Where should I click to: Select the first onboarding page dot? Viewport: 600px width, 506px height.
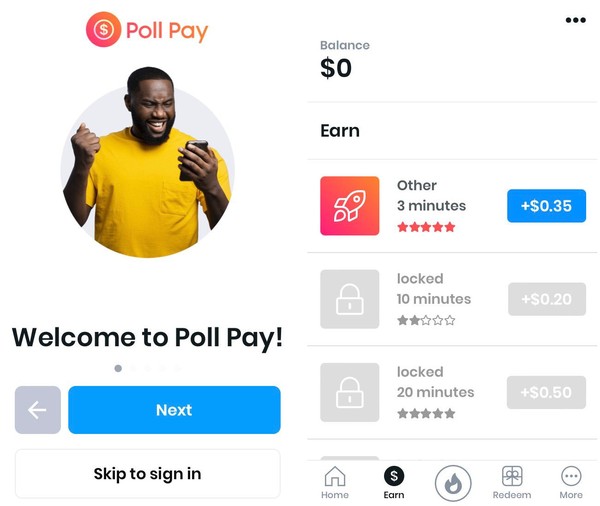118,368
